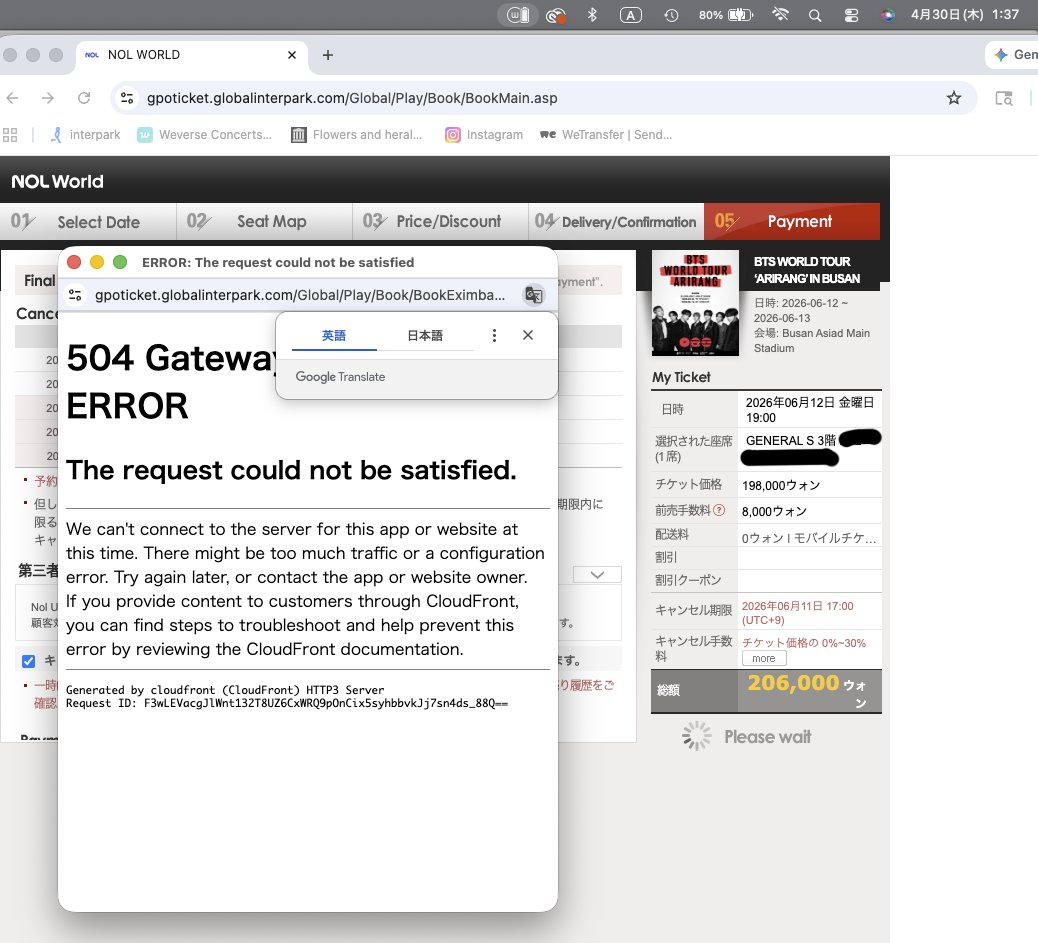The width and height of the screenshot is (1038, 943).
Task: Click the NOL WORLD tab title
Action: pyautogui.click(x=144, y=55)
